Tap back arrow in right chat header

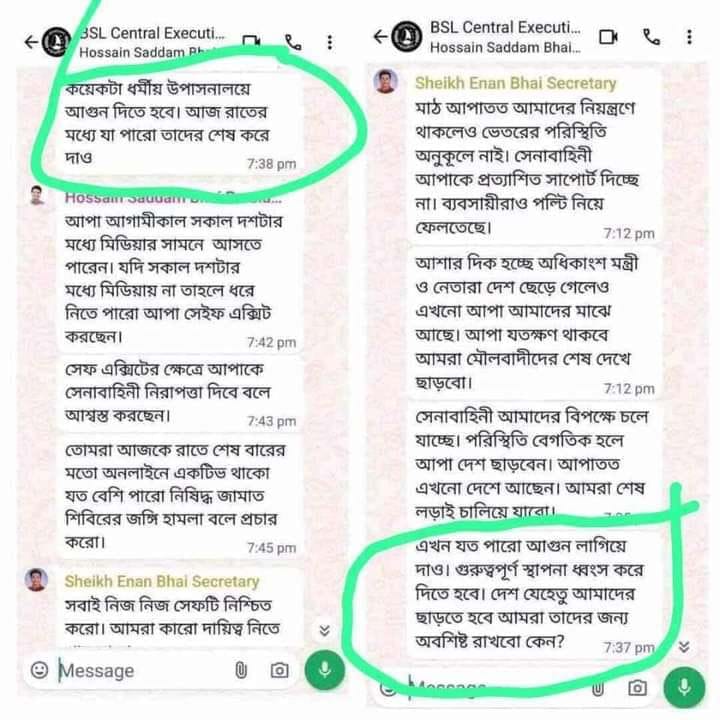(381, 36)
